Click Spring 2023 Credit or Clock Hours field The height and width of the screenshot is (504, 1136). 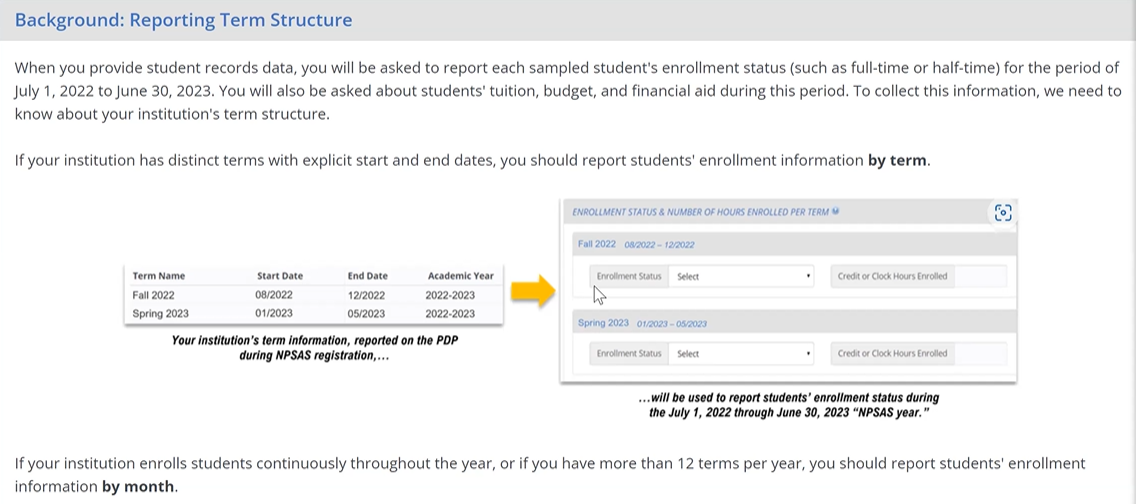[980, 354]
